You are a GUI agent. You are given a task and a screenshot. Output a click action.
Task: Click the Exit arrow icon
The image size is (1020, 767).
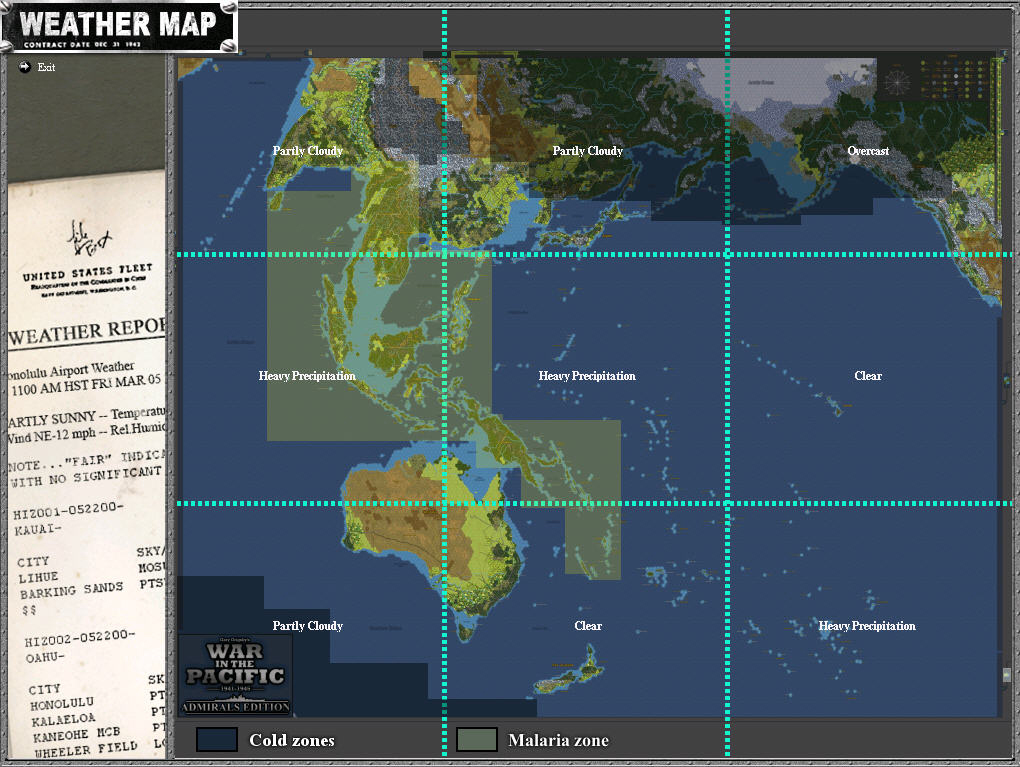25,67
